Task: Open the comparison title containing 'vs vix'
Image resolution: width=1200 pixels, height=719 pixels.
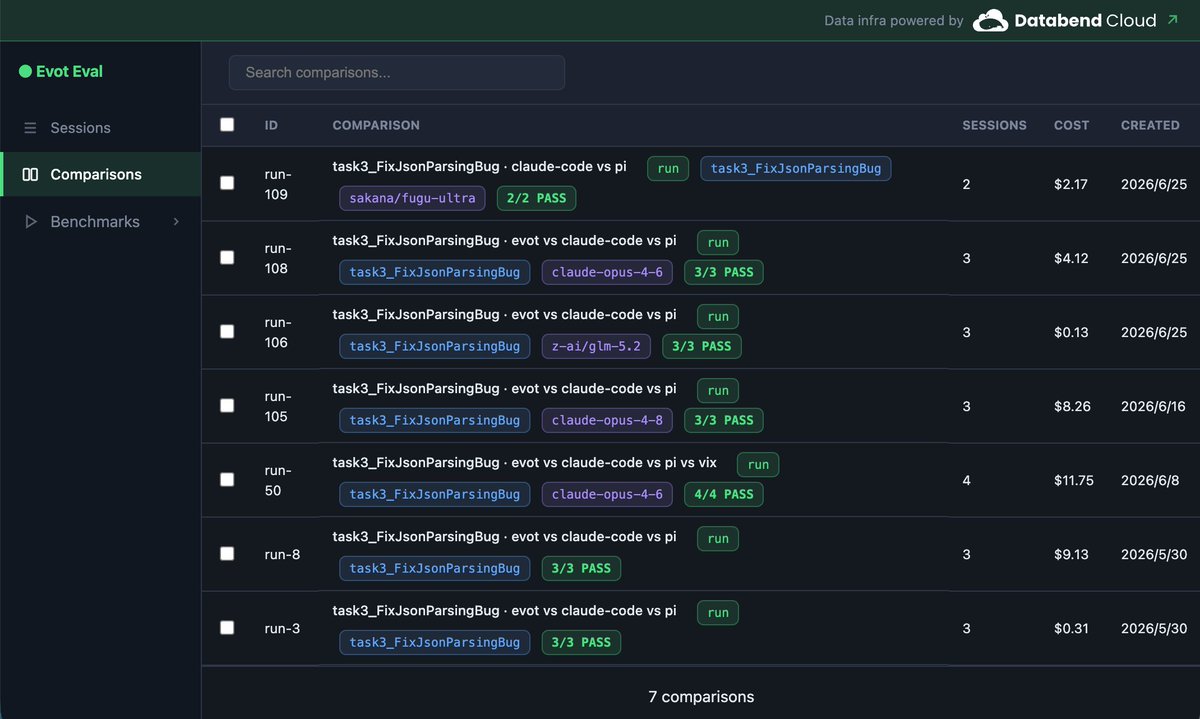Action: coord(524,462)
